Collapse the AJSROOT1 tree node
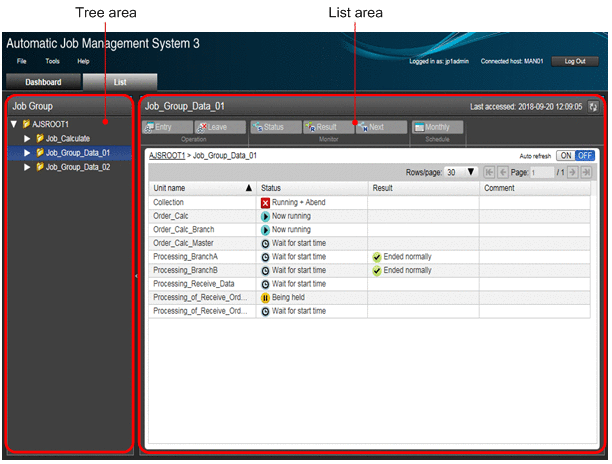The height and width of the screenshot is (464, 612). pyautogui.click(x=14, y=124)
